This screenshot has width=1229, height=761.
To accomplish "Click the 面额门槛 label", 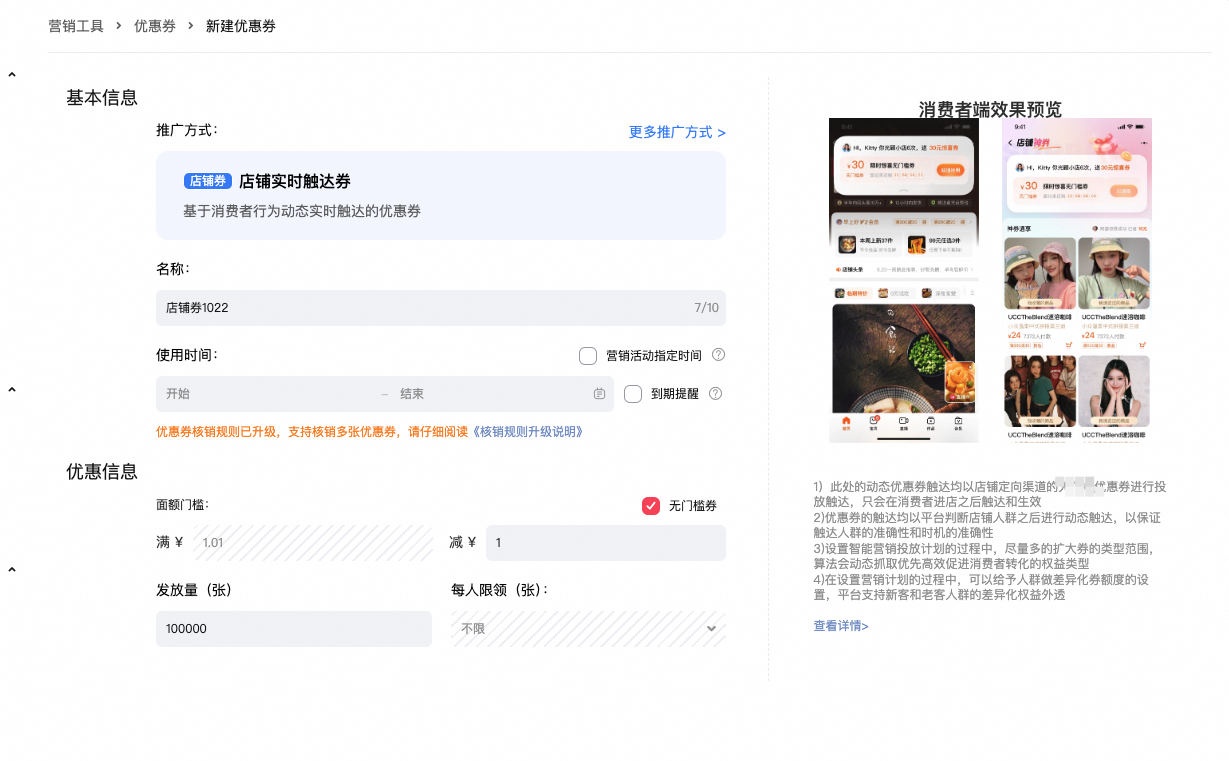I will [183, 505].
